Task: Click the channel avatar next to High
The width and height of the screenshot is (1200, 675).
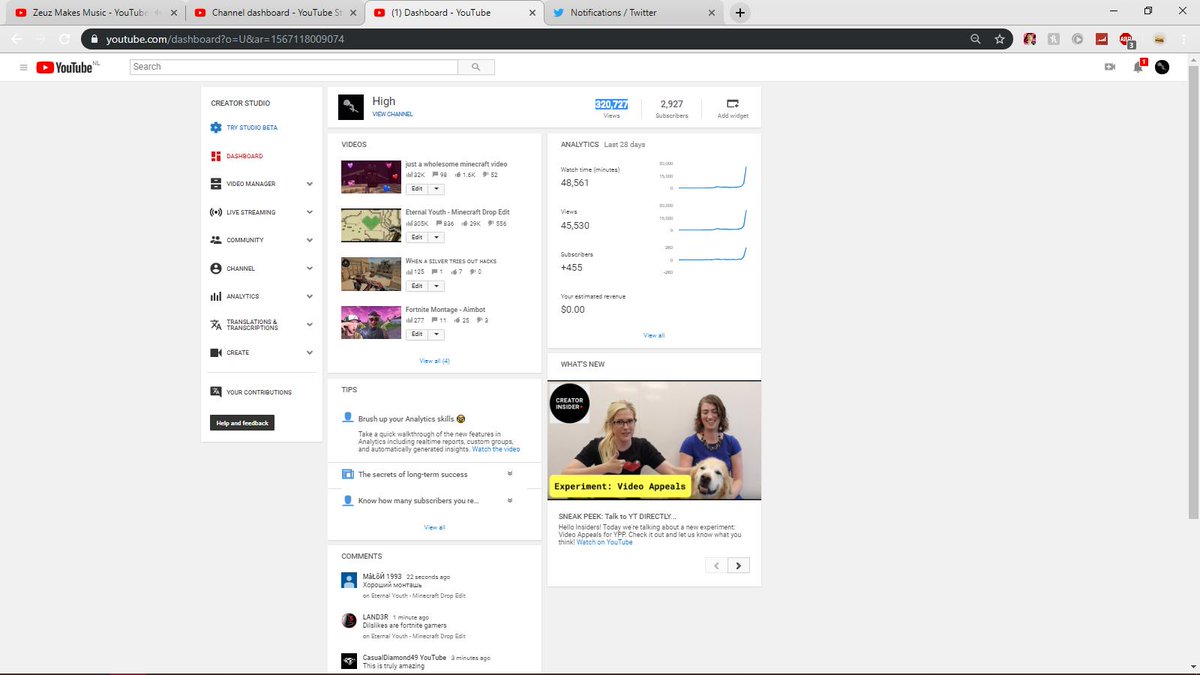Action: tap(351, 106)
